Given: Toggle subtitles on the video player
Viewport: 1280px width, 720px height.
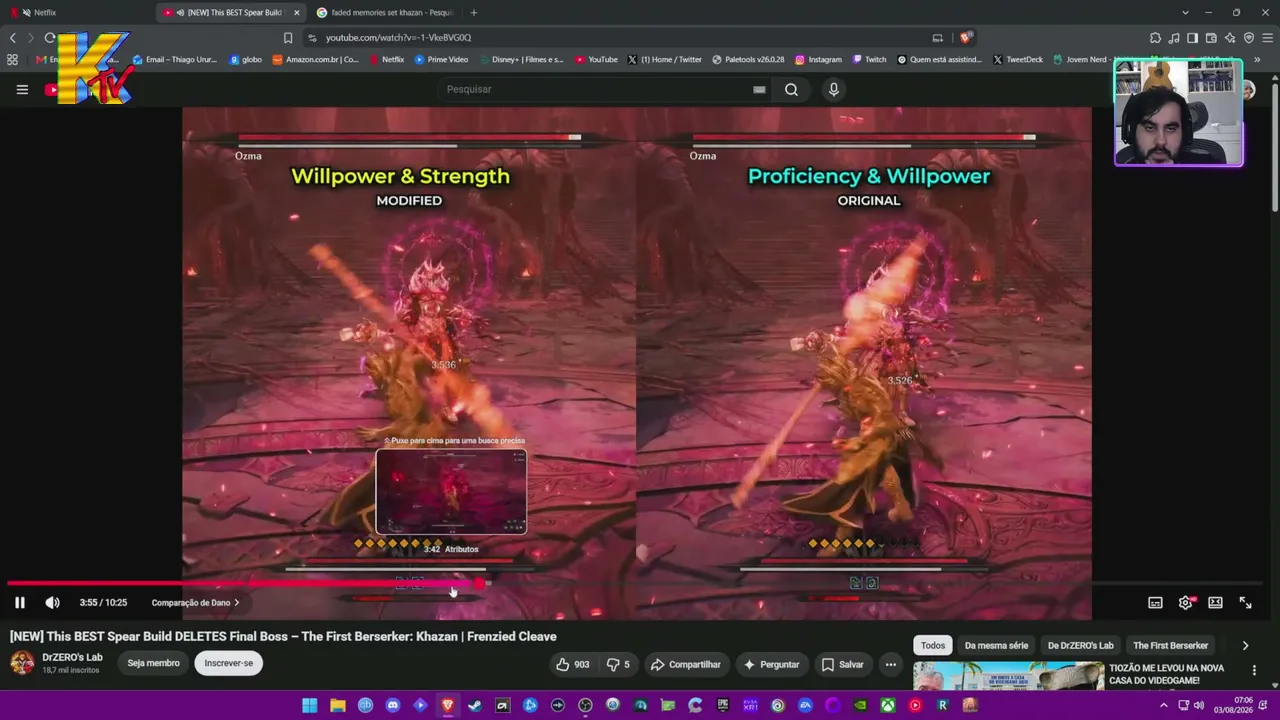Looking at the screenshot, I should point(1155,603).
